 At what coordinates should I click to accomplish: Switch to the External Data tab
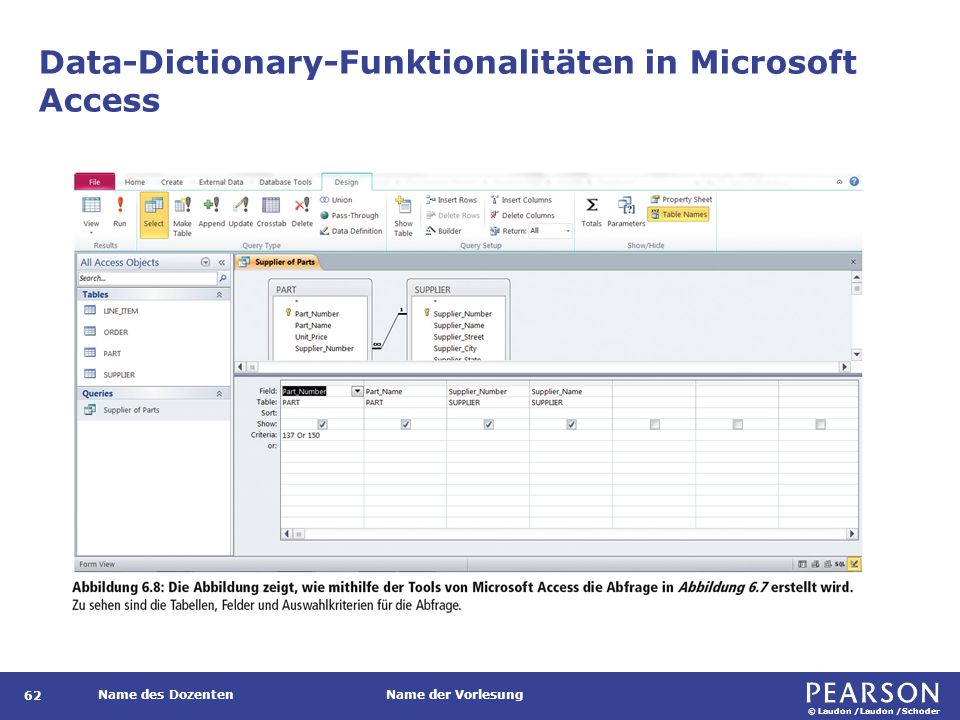pos(221,182)
